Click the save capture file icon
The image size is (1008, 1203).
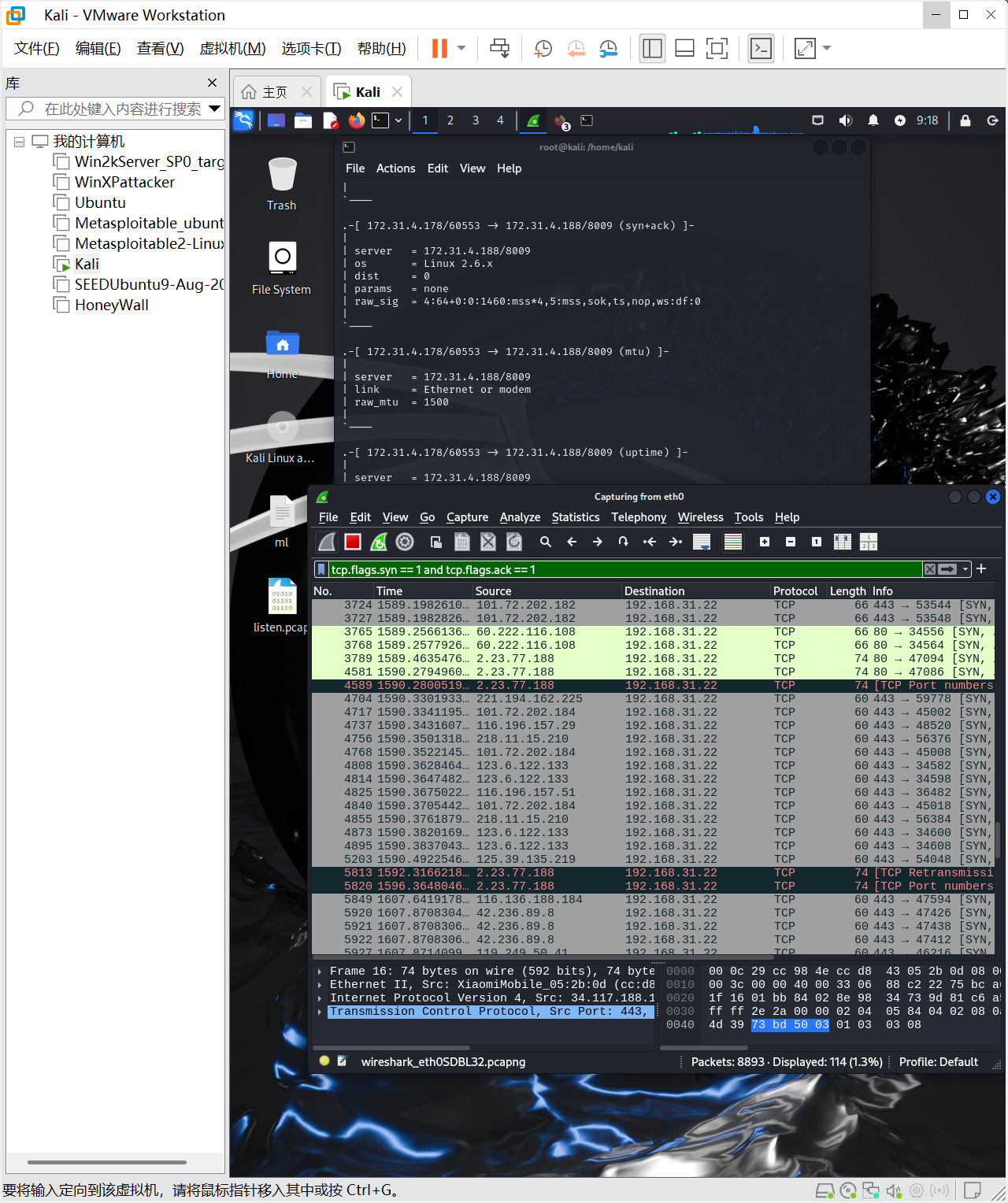(462, 542)
